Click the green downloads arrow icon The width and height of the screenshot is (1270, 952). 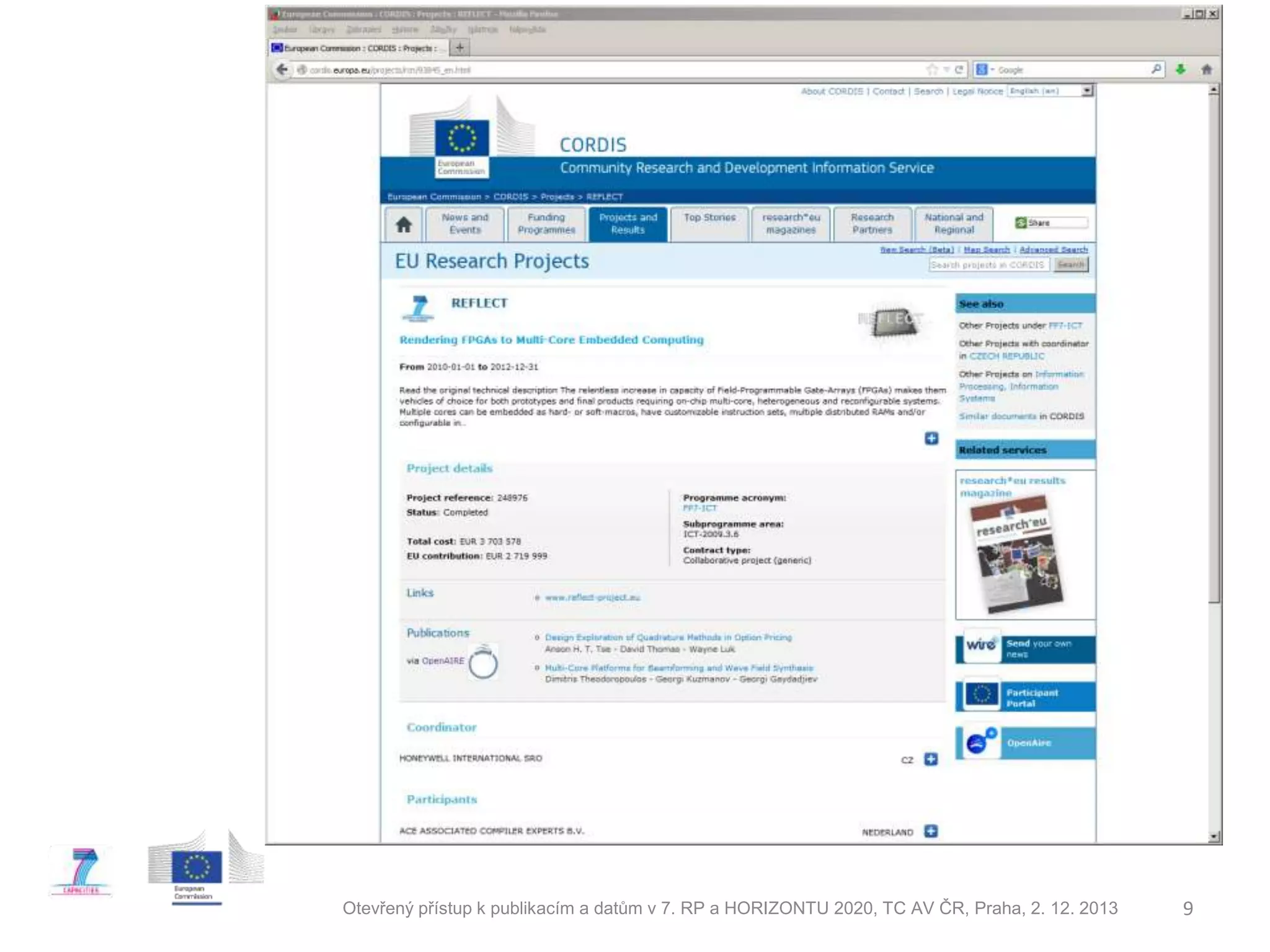coord(1180,69)
